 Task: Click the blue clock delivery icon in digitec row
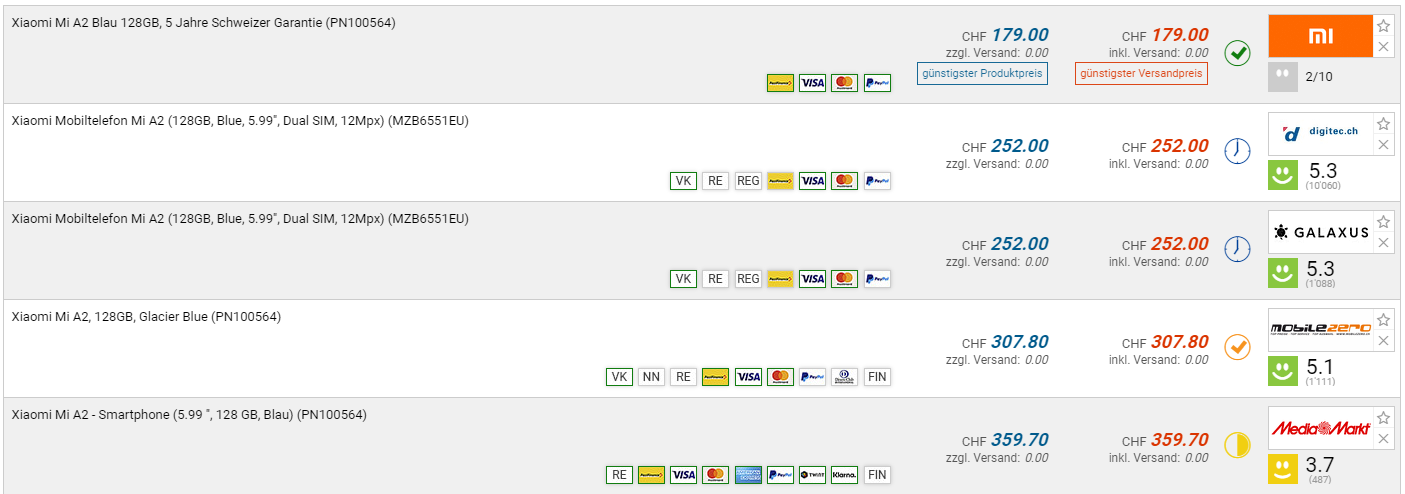point(1238,151)
